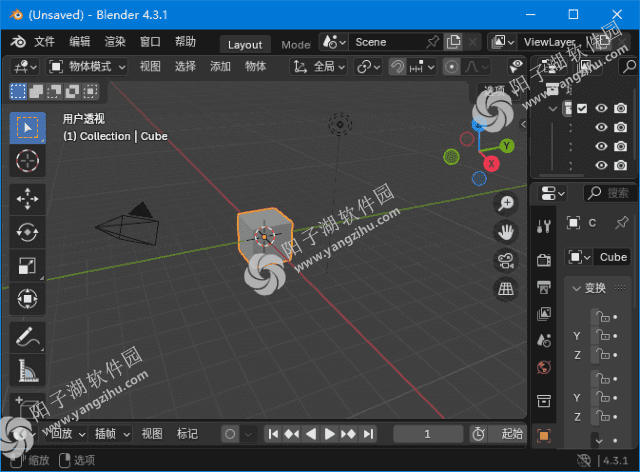Switch to the Layout workspace tab
Image resolution: width=640 pixels, height=472 pixels.
[245, 45]
